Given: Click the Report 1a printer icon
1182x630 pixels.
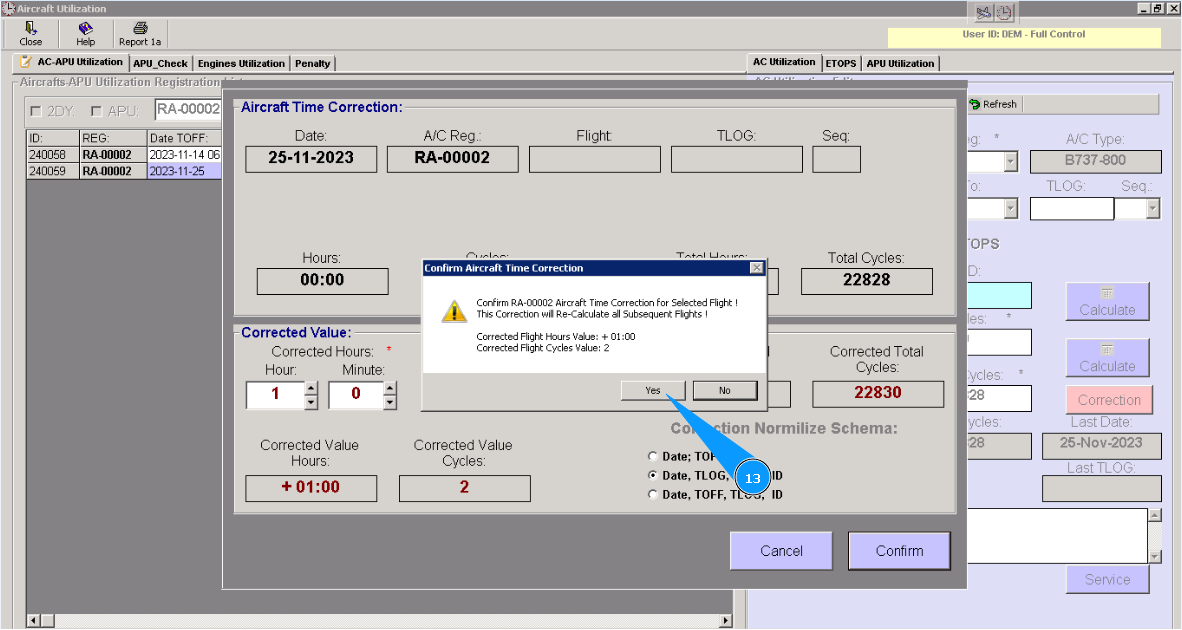Looking at the screenshot, I should click(x=140, y=34).
